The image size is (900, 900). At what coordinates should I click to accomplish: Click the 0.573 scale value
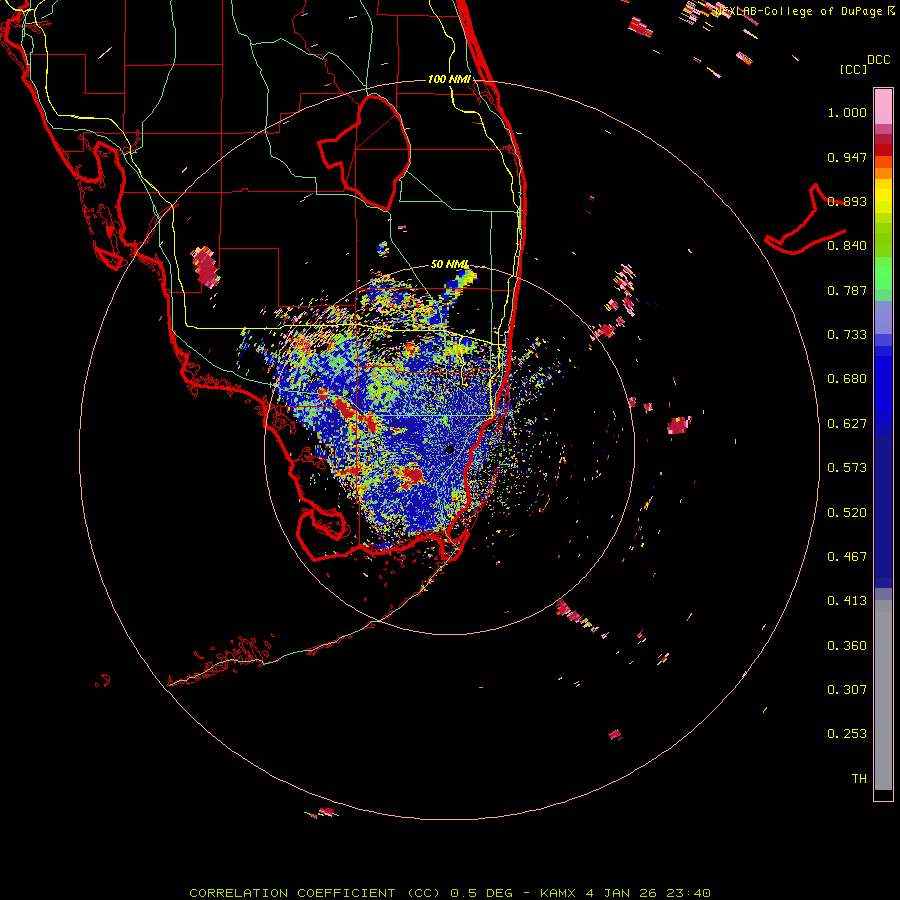click(847, 468)
